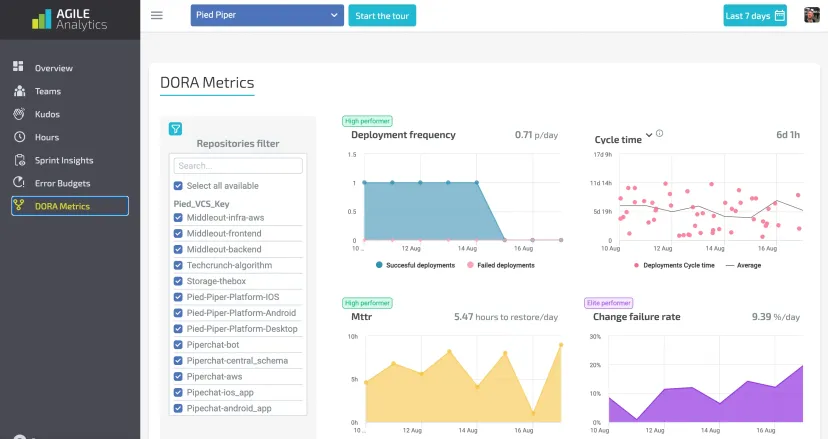Click the Error Budgets gauge icon

click(19, 182)
